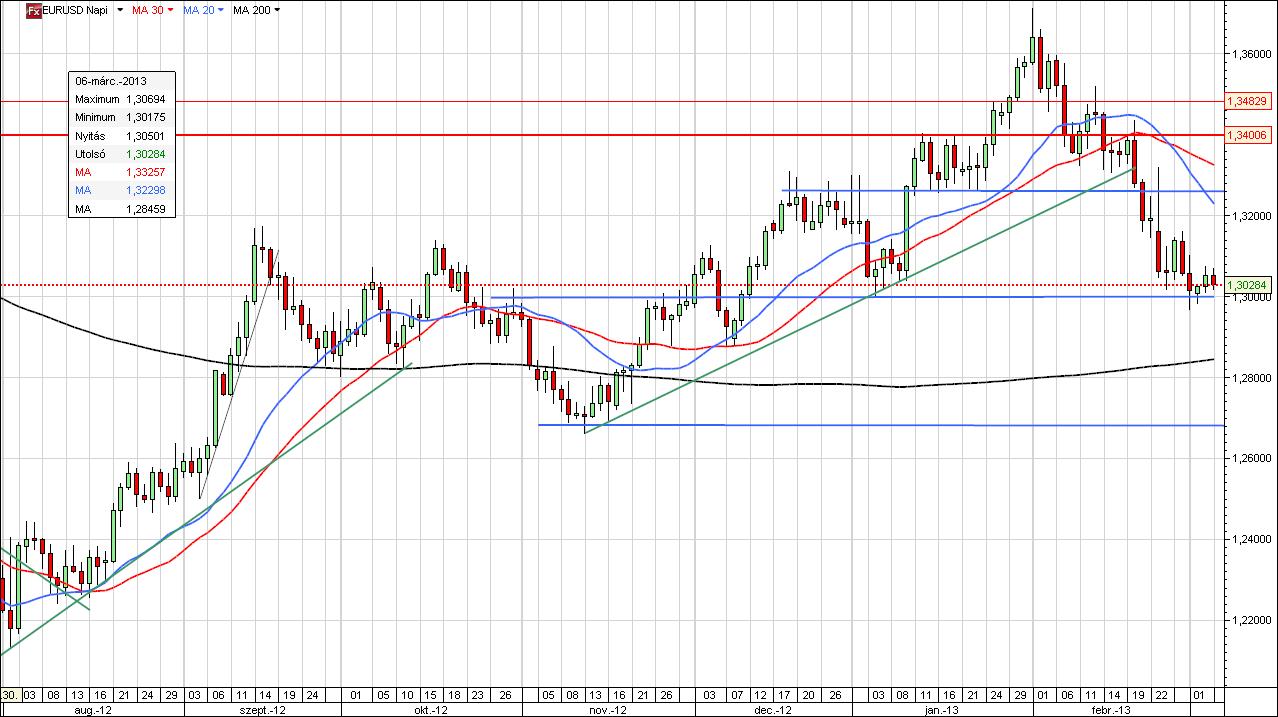Click the 1,22000 price axis label
Image resolution: width=1278 pixels, height=717 pixels.
click(1250, 621)
